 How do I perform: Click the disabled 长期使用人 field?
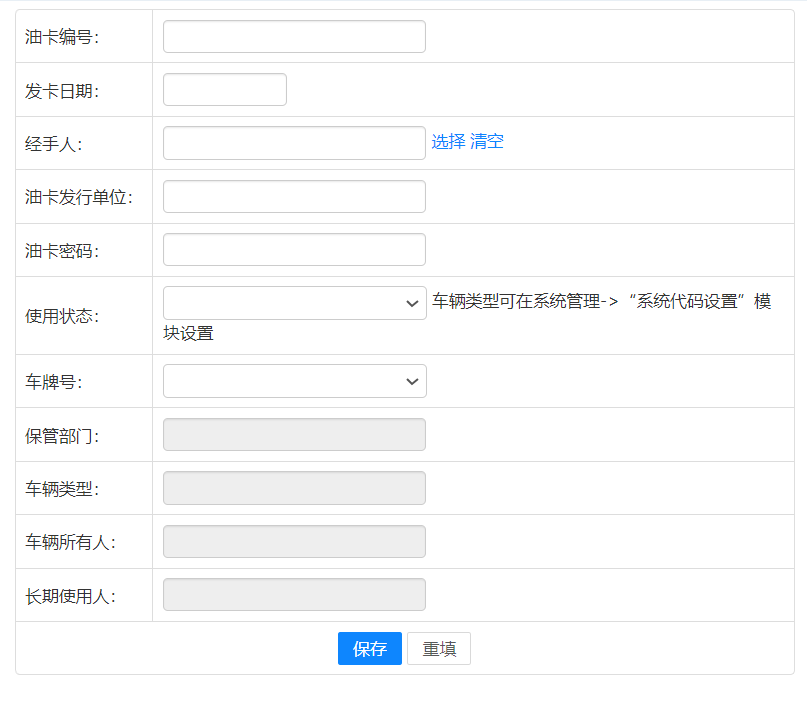click(x=294, y=595)
